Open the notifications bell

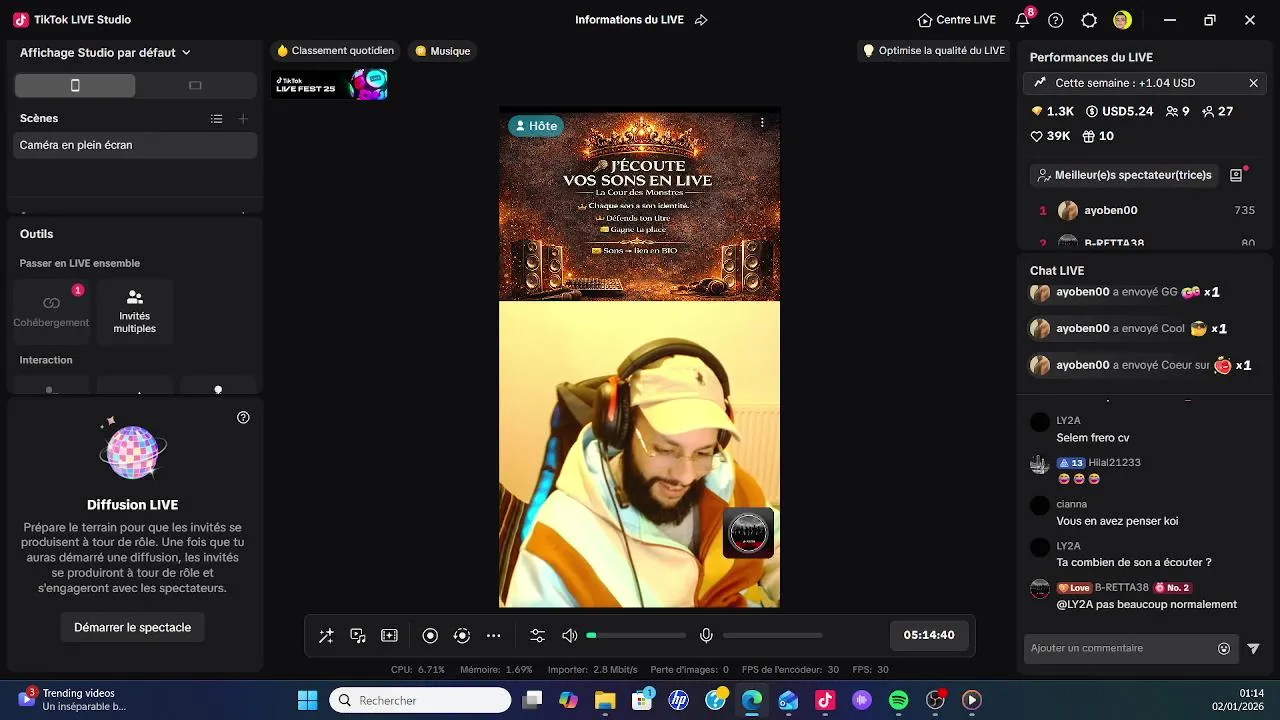click(1022, 20)
